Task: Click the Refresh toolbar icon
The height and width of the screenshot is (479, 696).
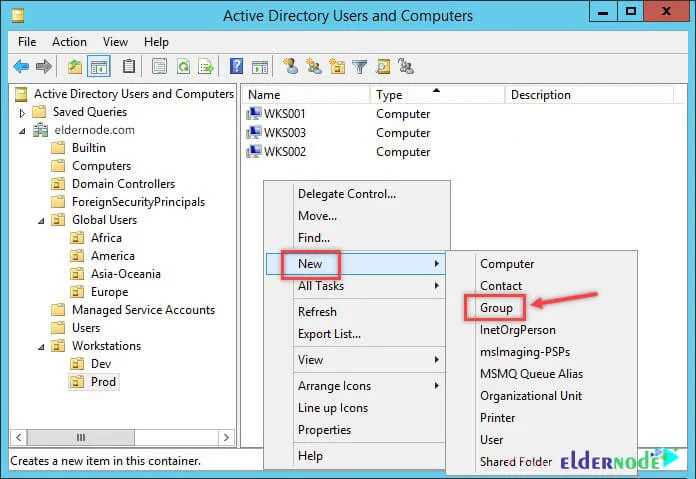Action: 183,67
